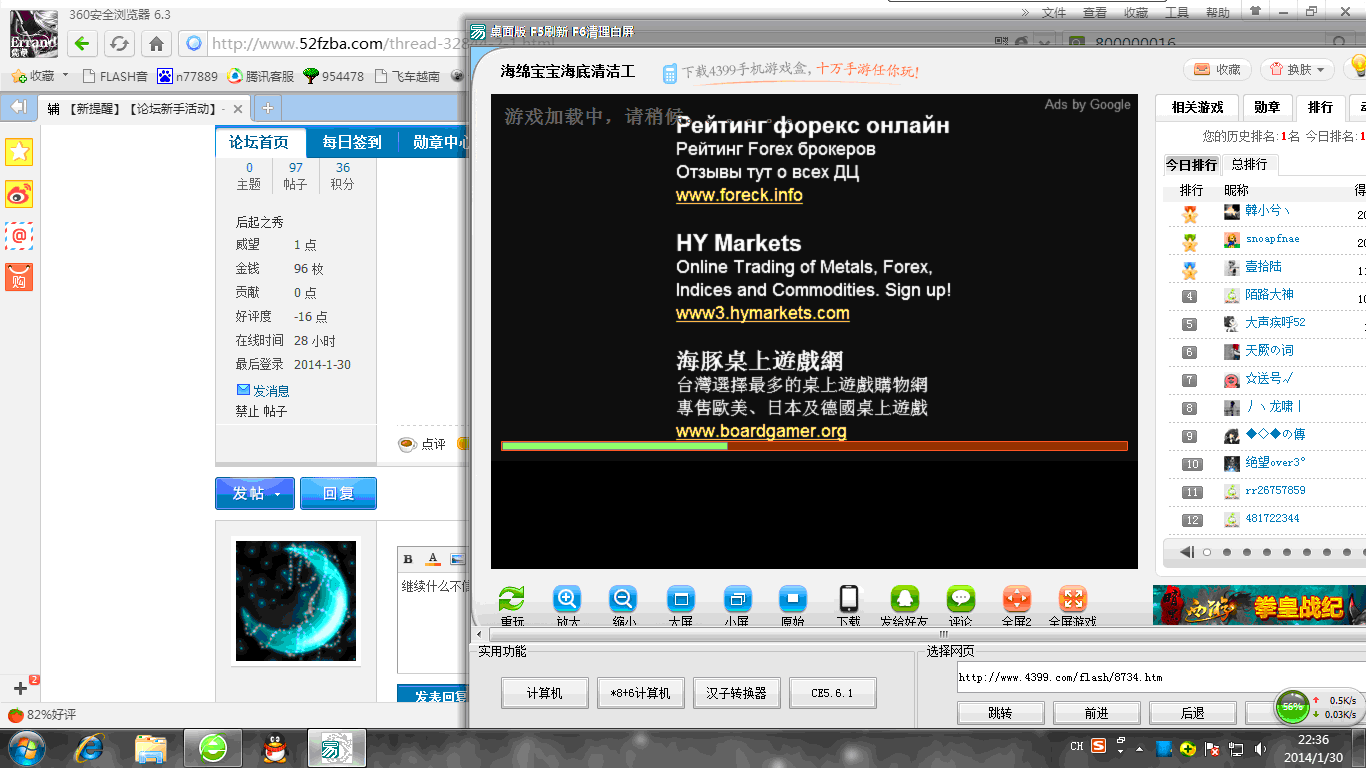This screenshot has height=768, width=1366.
Task: Click the game loading progress bar
Action: pyautogui.click(x=814, y=446)
